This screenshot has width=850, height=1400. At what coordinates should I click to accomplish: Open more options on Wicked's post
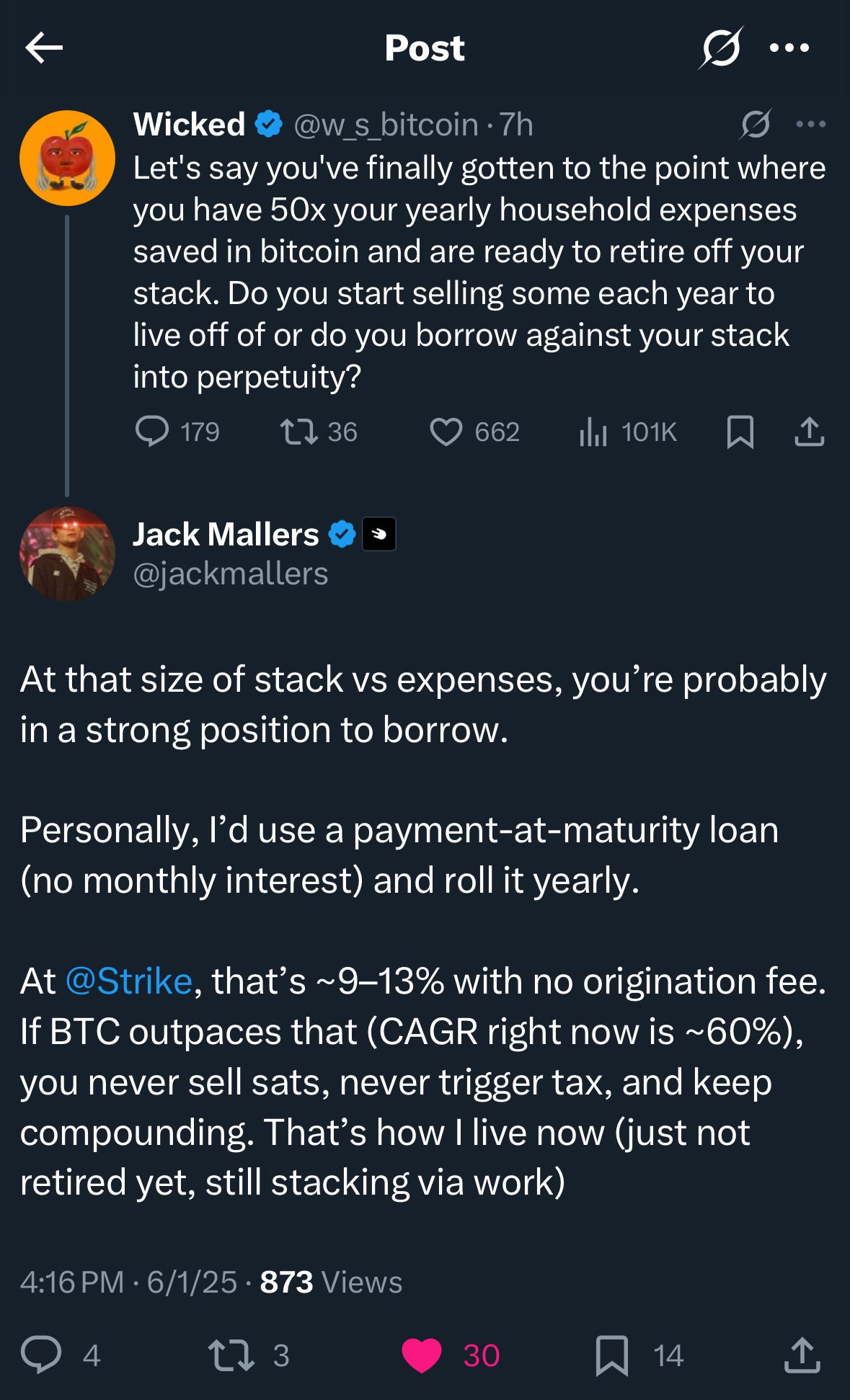pyautogui.click(x=811, y=125)
